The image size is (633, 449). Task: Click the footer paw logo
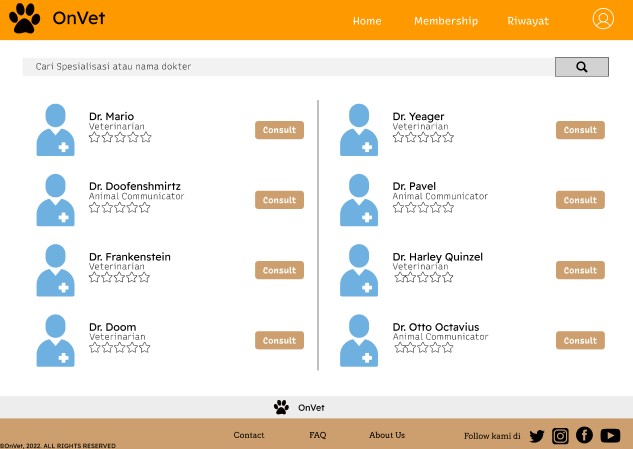tap(281, 407)
